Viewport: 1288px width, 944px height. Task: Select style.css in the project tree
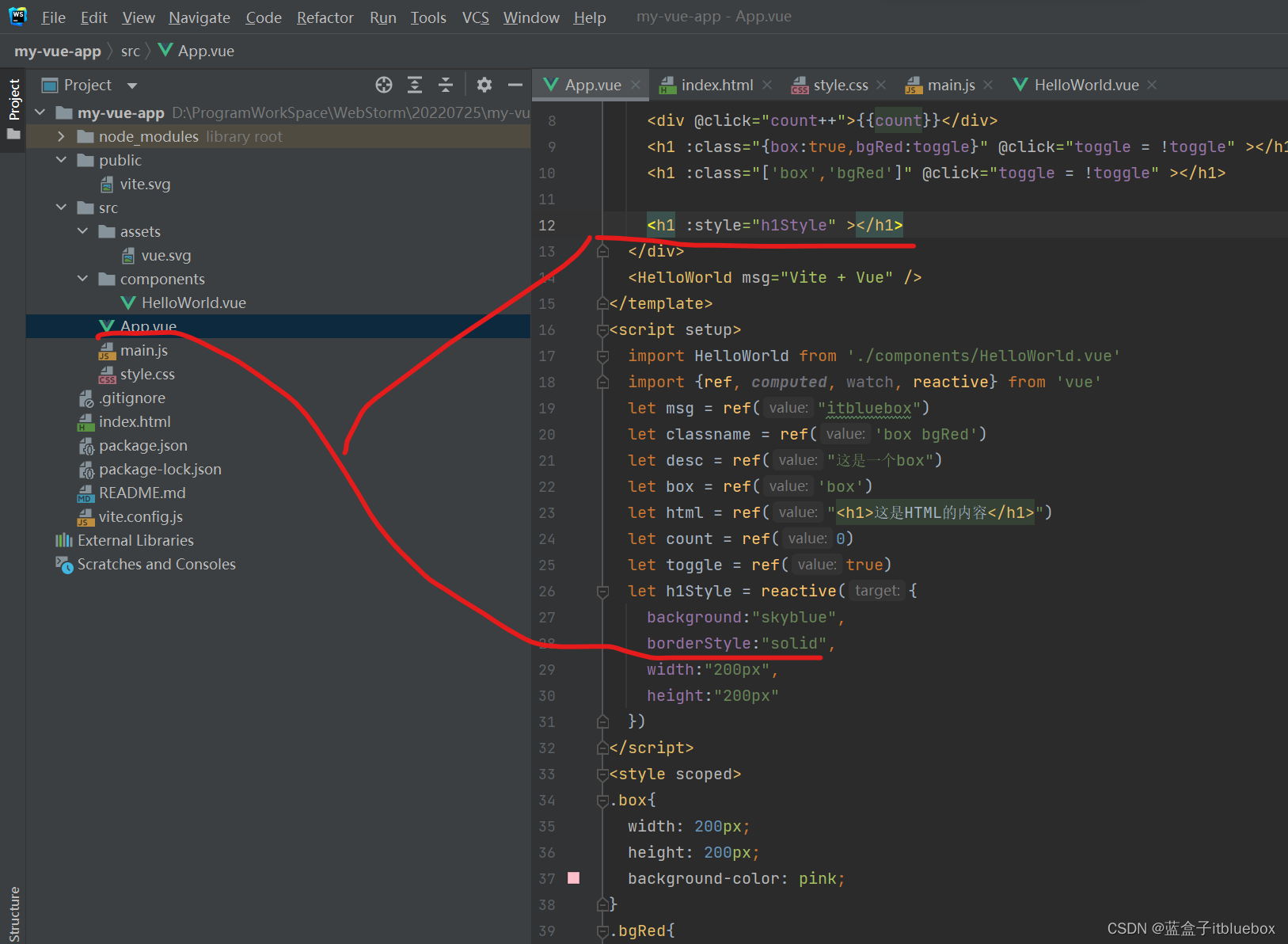pos(136,374)
